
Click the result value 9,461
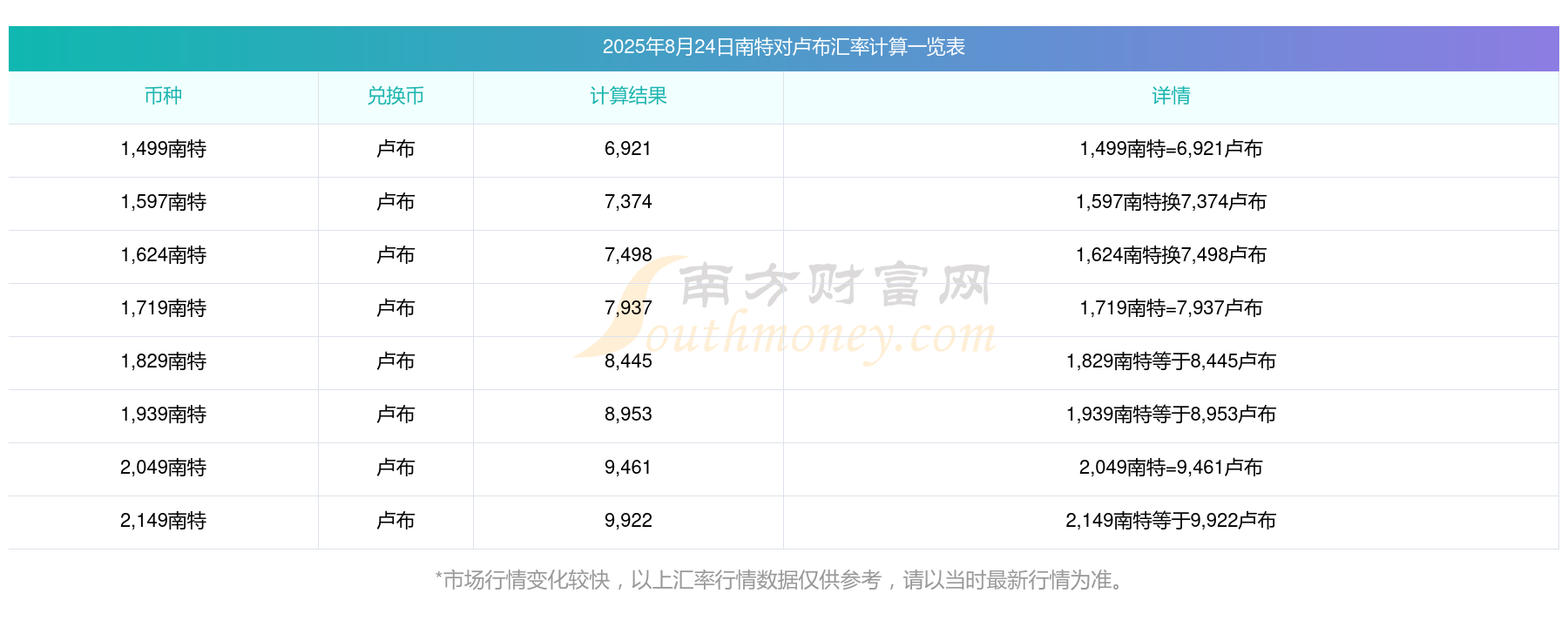click(628, 468)
